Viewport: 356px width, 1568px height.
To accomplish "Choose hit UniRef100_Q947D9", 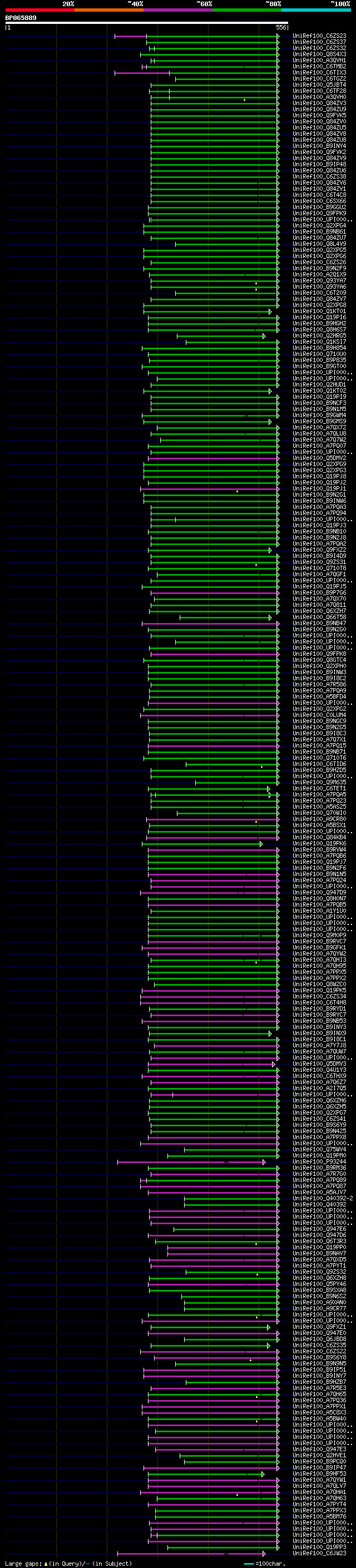I will coord(319,893).
